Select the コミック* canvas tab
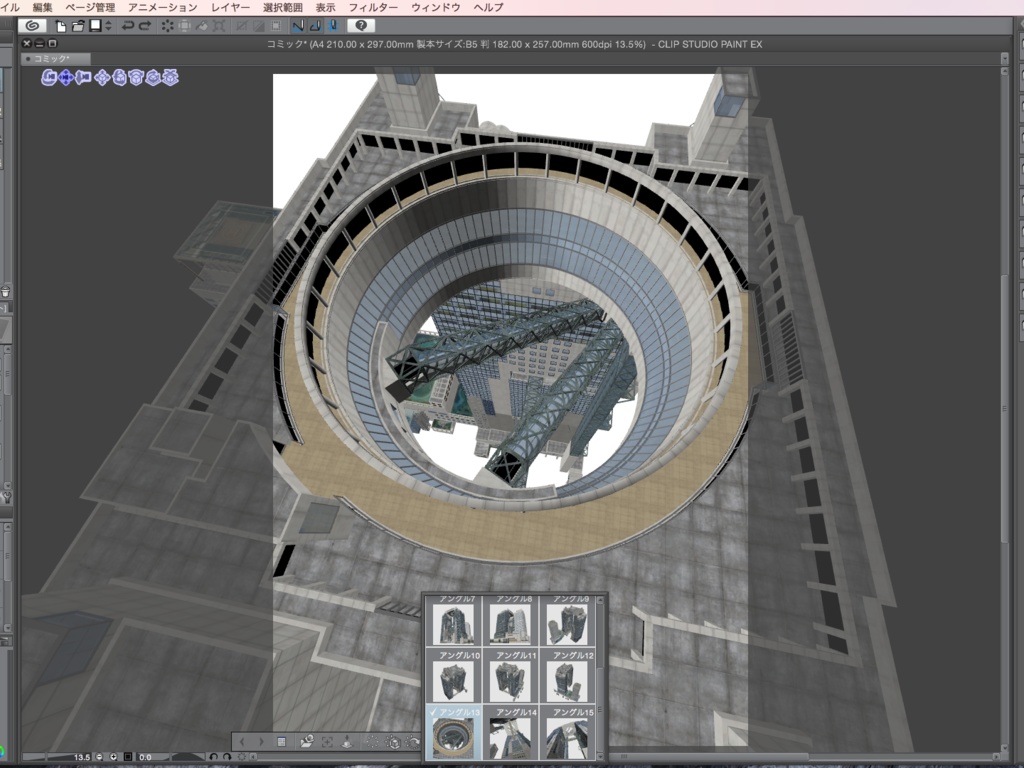Image resolution: width=1024 pixels, height=768 pixels. [56, 59]
